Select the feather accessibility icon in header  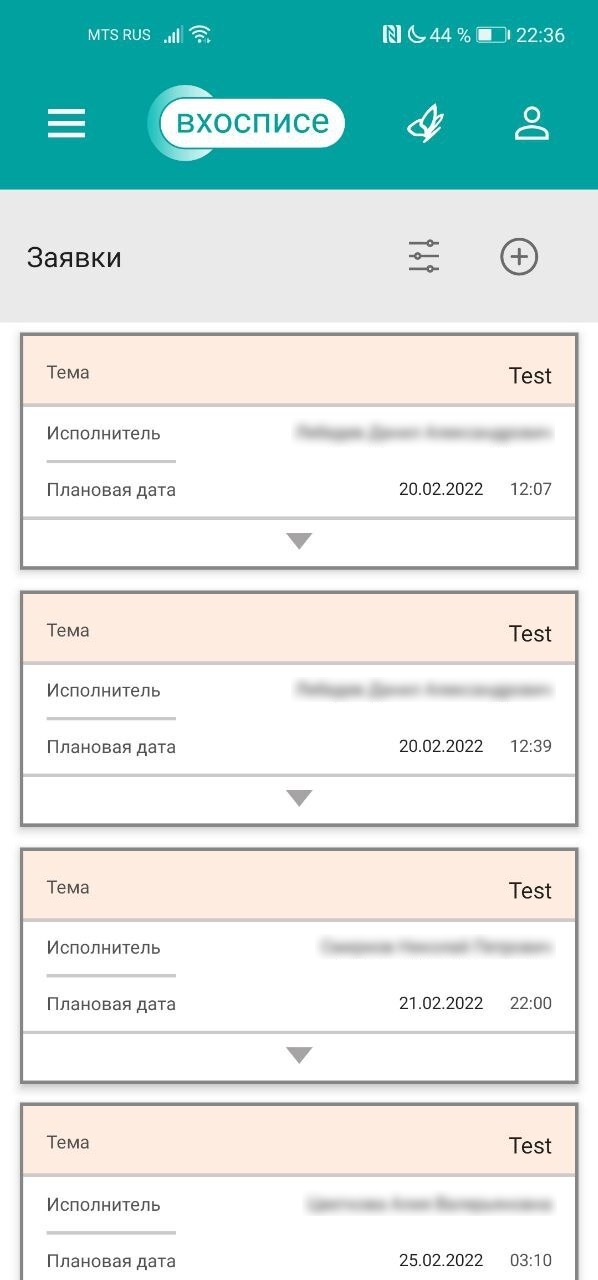tap(424, 121)
